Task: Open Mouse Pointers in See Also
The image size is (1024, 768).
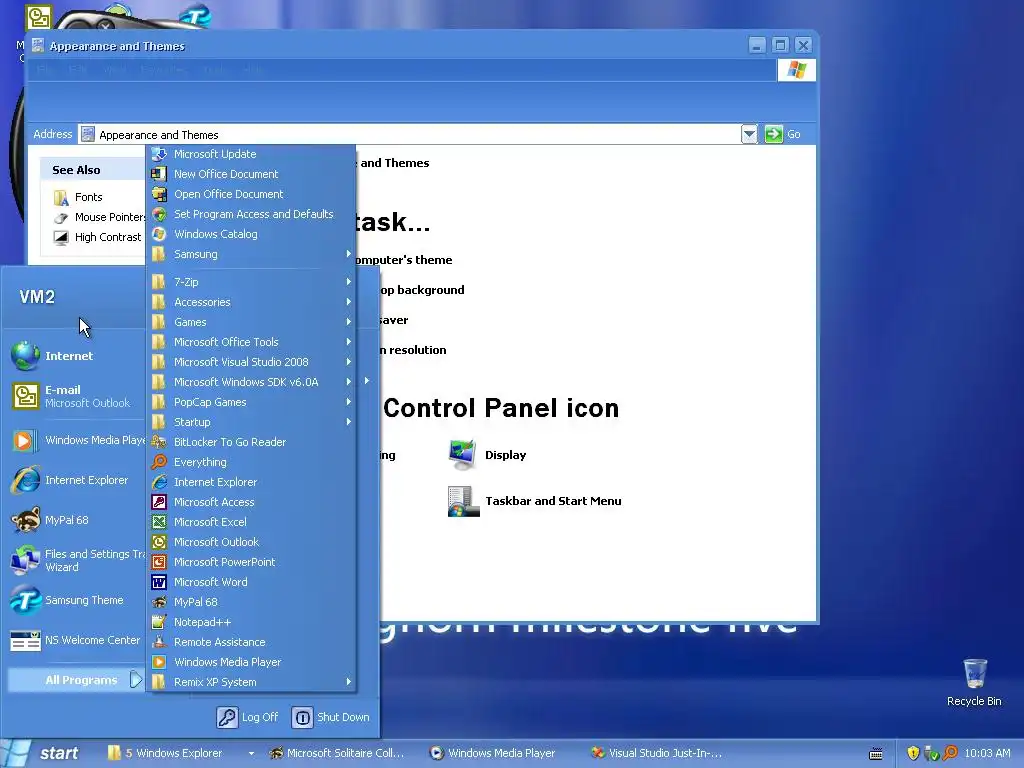Action: coord(99,217)
